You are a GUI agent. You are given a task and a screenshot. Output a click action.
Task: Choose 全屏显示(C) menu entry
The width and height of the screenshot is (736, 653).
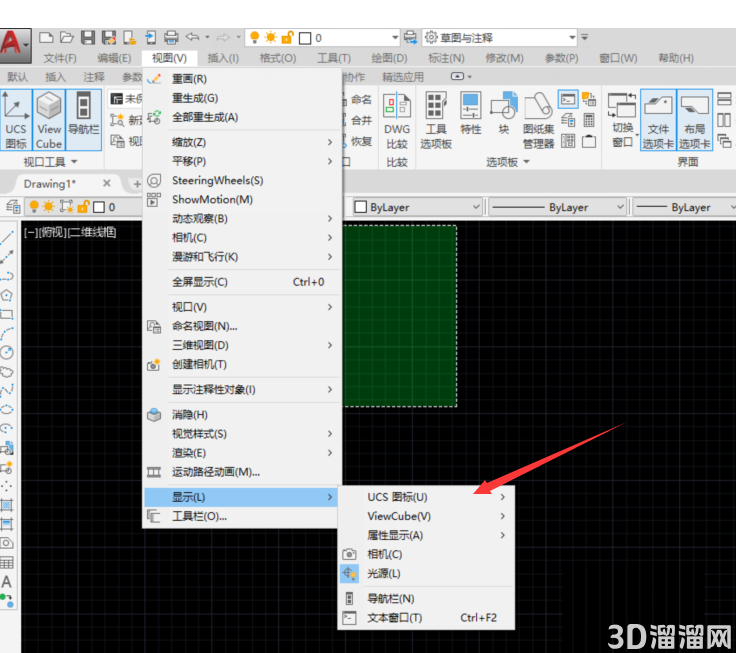point(242,282)
